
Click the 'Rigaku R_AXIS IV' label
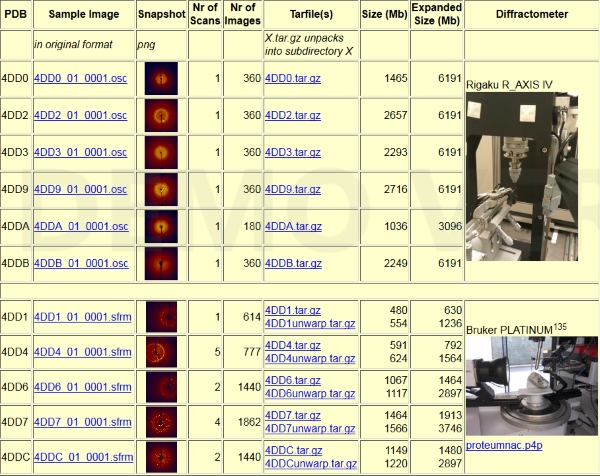509,85
